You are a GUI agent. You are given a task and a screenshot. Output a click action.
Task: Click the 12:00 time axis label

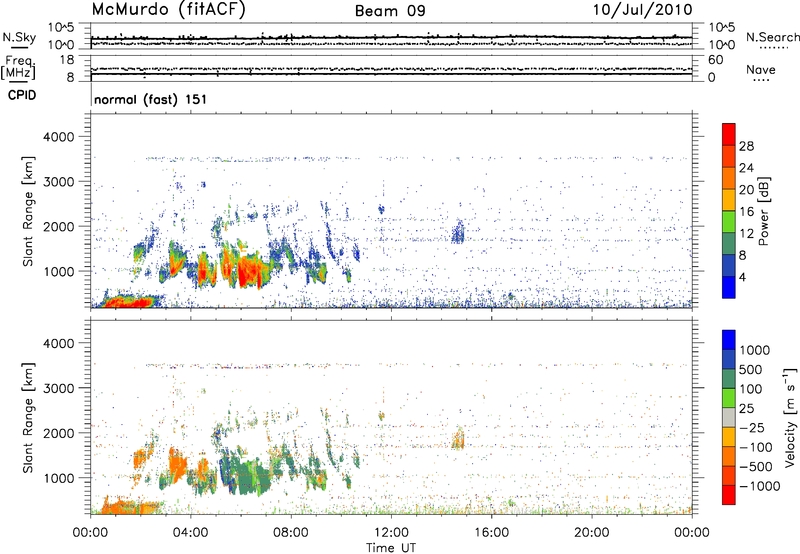click(391, 533)
